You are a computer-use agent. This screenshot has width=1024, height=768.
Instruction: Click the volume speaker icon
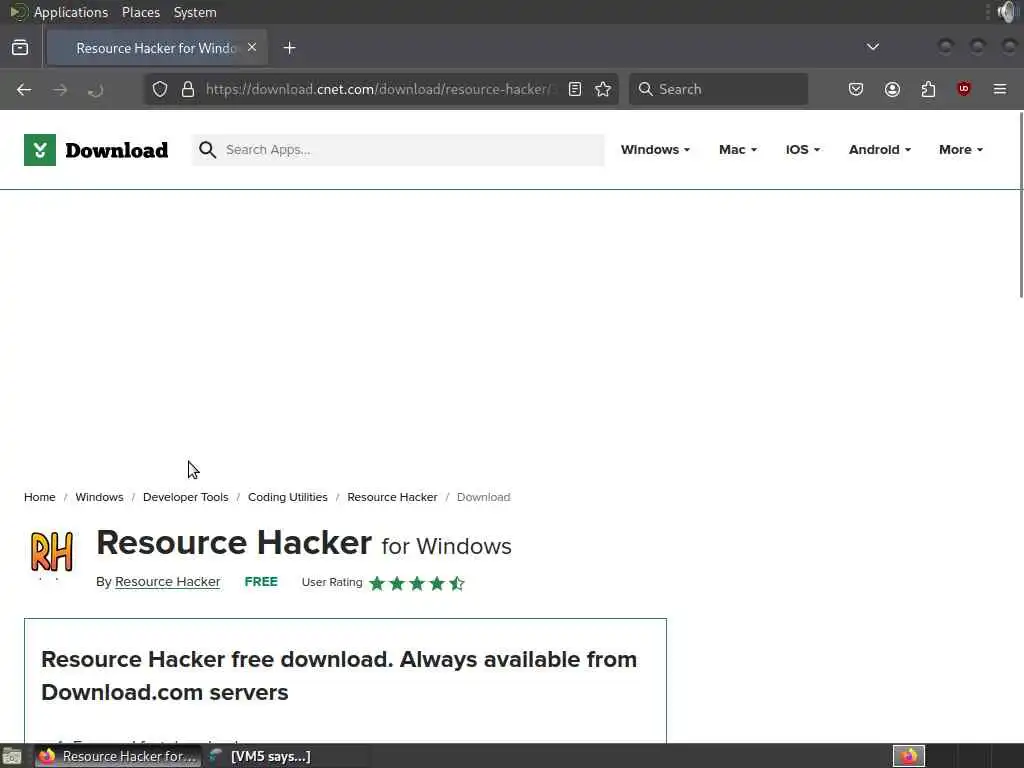point(1009,12)
